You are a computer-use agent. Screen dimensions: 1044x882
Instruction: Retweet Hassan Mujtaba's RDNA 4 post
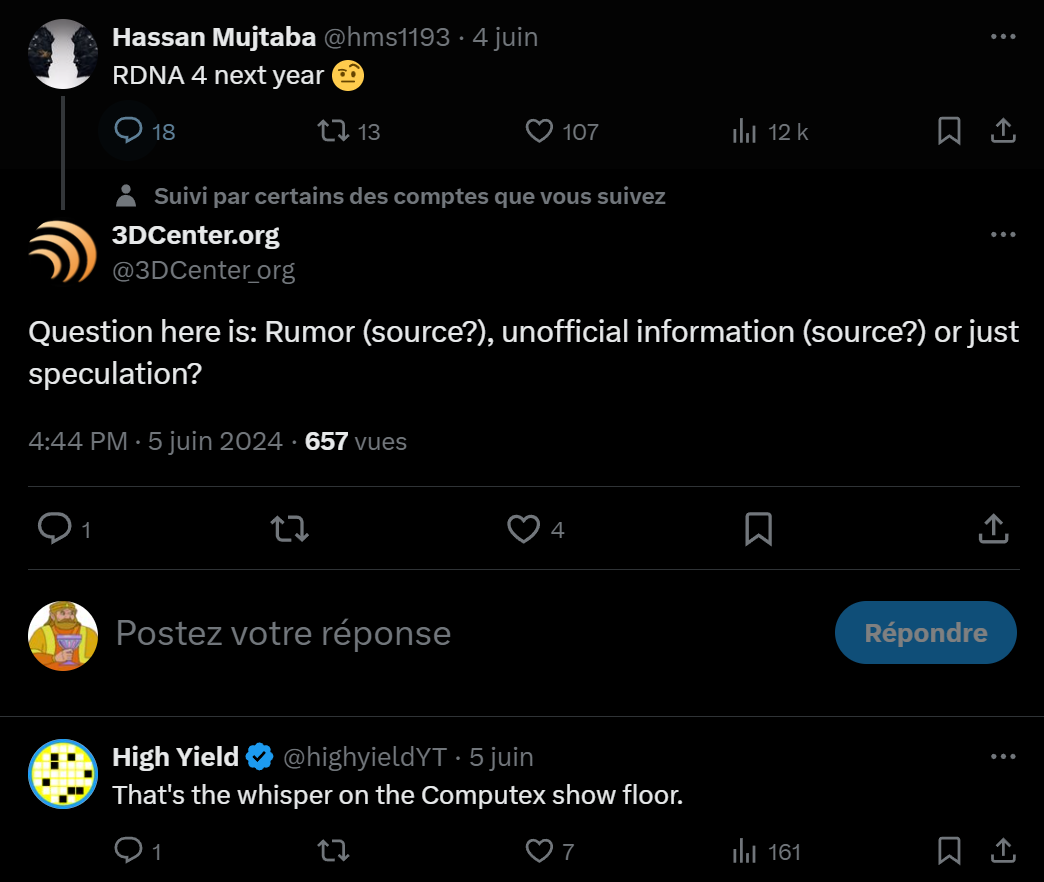[332, 131]
